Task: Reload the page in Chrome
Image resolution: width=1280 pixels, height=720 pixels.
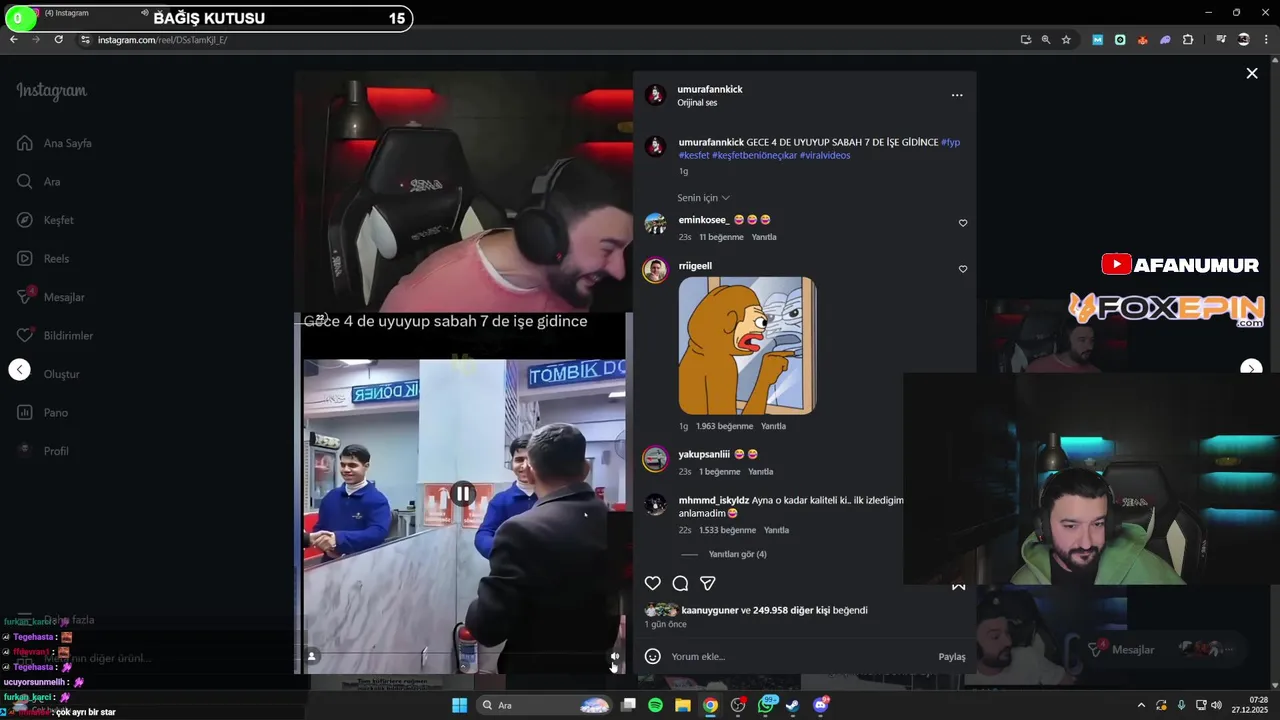Action: click(59, 40)
